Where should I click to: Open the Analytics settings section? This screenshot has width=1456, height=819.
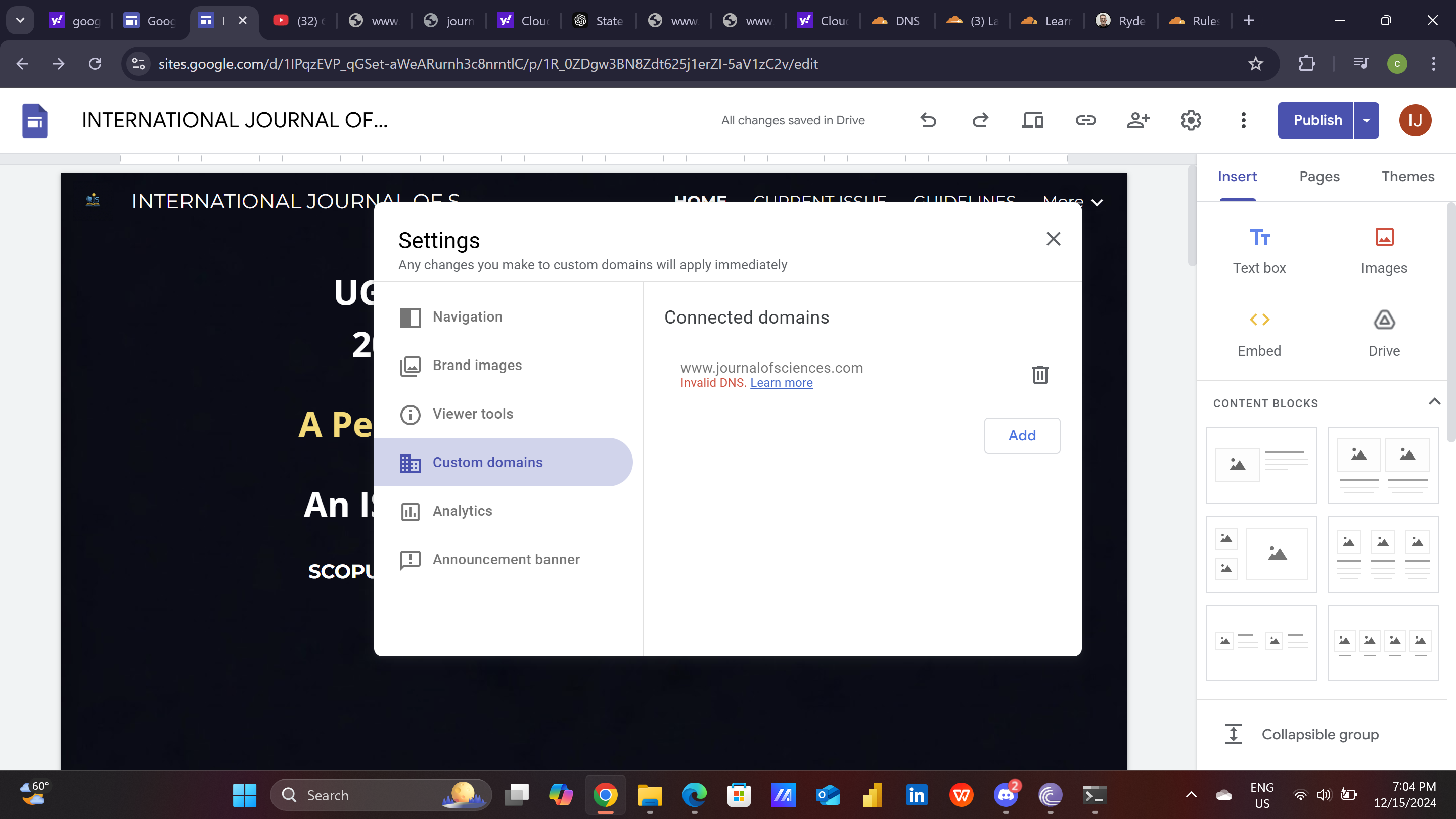(x=463, y=511)
